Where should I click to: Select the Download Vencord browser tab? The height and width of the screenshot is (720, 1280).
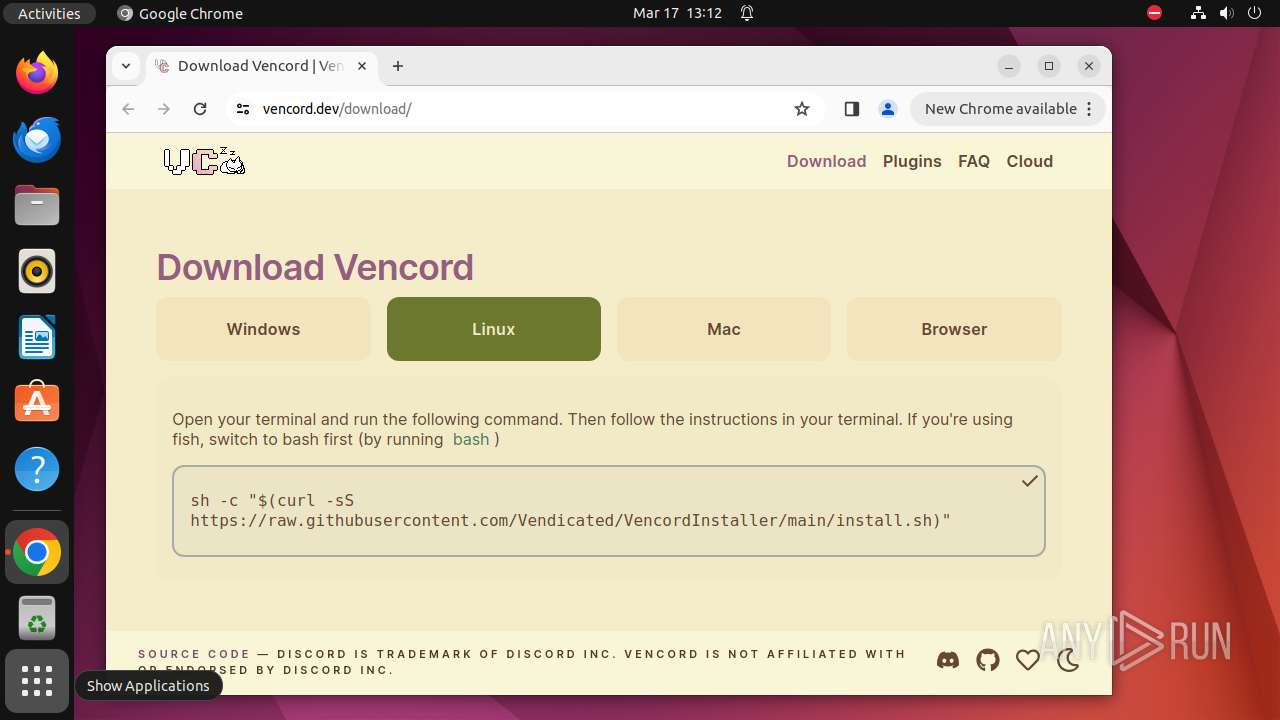pyautogui.click(x=262, y=66)
